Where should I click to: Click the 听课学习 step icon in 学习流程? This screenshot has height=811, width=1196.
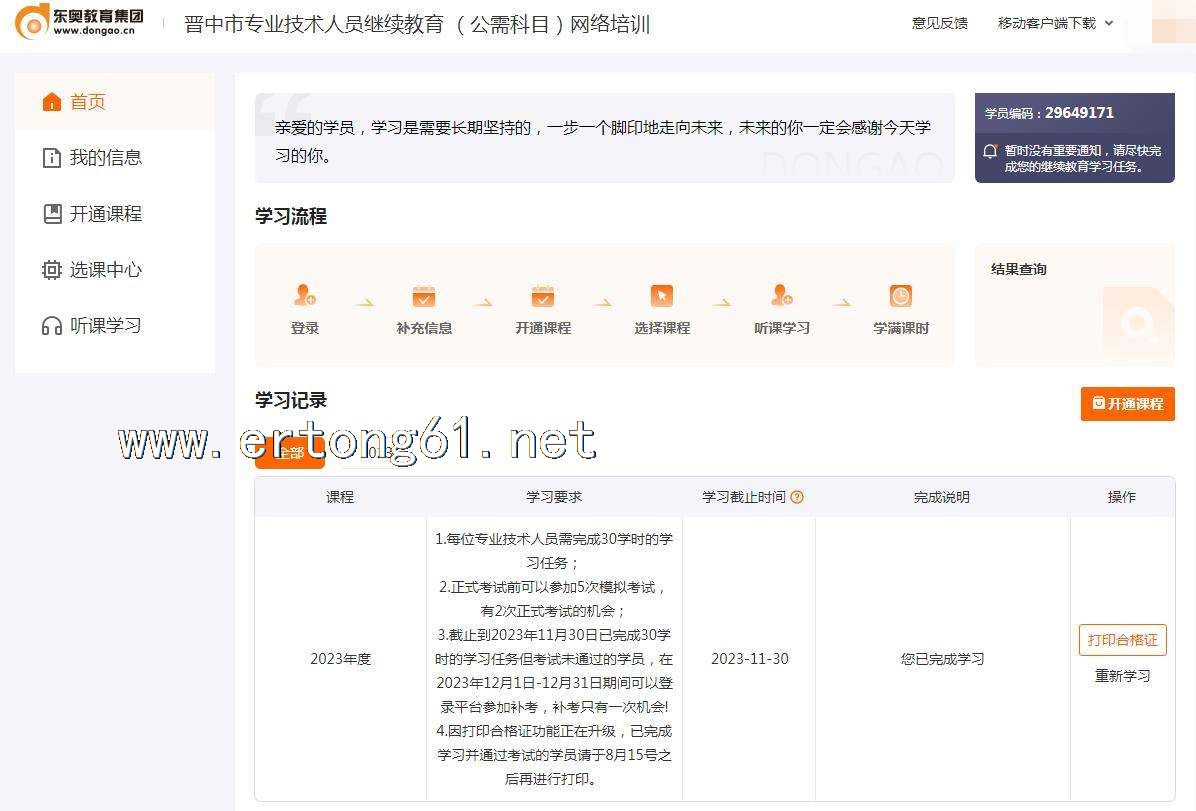point(782,296)
